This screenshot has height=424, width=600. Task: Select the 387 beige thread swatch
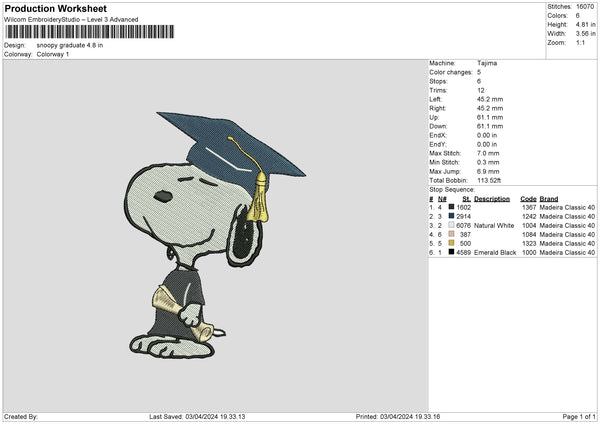(x=452, y=234)
